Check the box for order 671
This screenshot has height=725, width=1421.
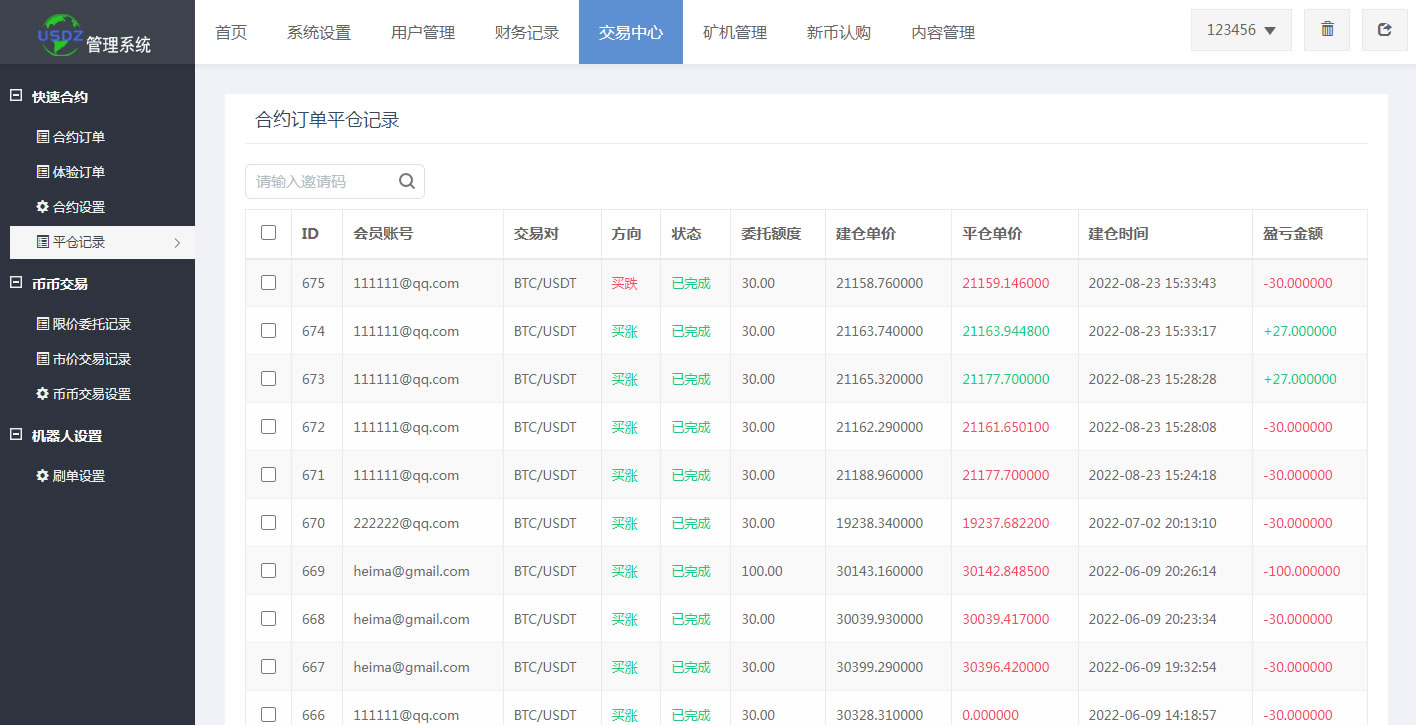click(x=268, y=474)
